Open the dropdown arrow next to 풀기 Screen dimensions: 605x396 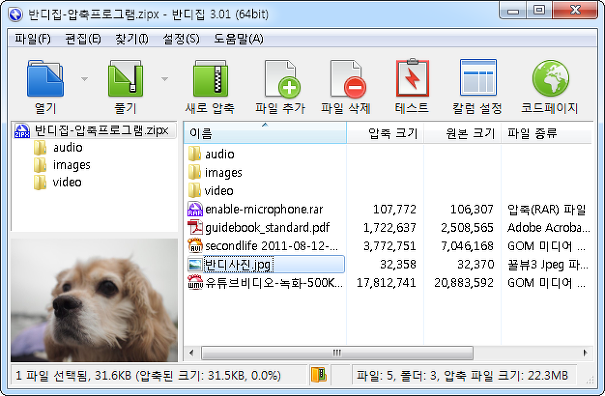pos(165,79)
